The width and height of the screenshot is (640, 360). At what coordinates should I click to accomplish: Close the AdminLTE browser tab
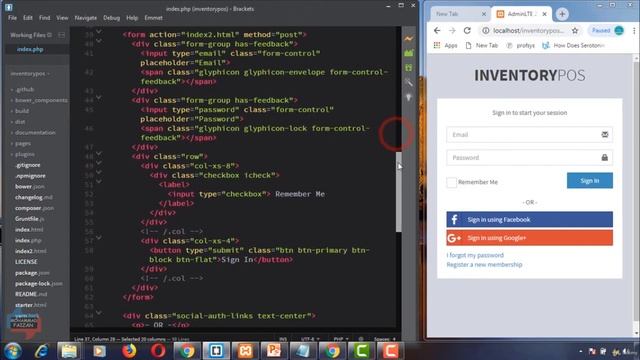coord(544,14)
